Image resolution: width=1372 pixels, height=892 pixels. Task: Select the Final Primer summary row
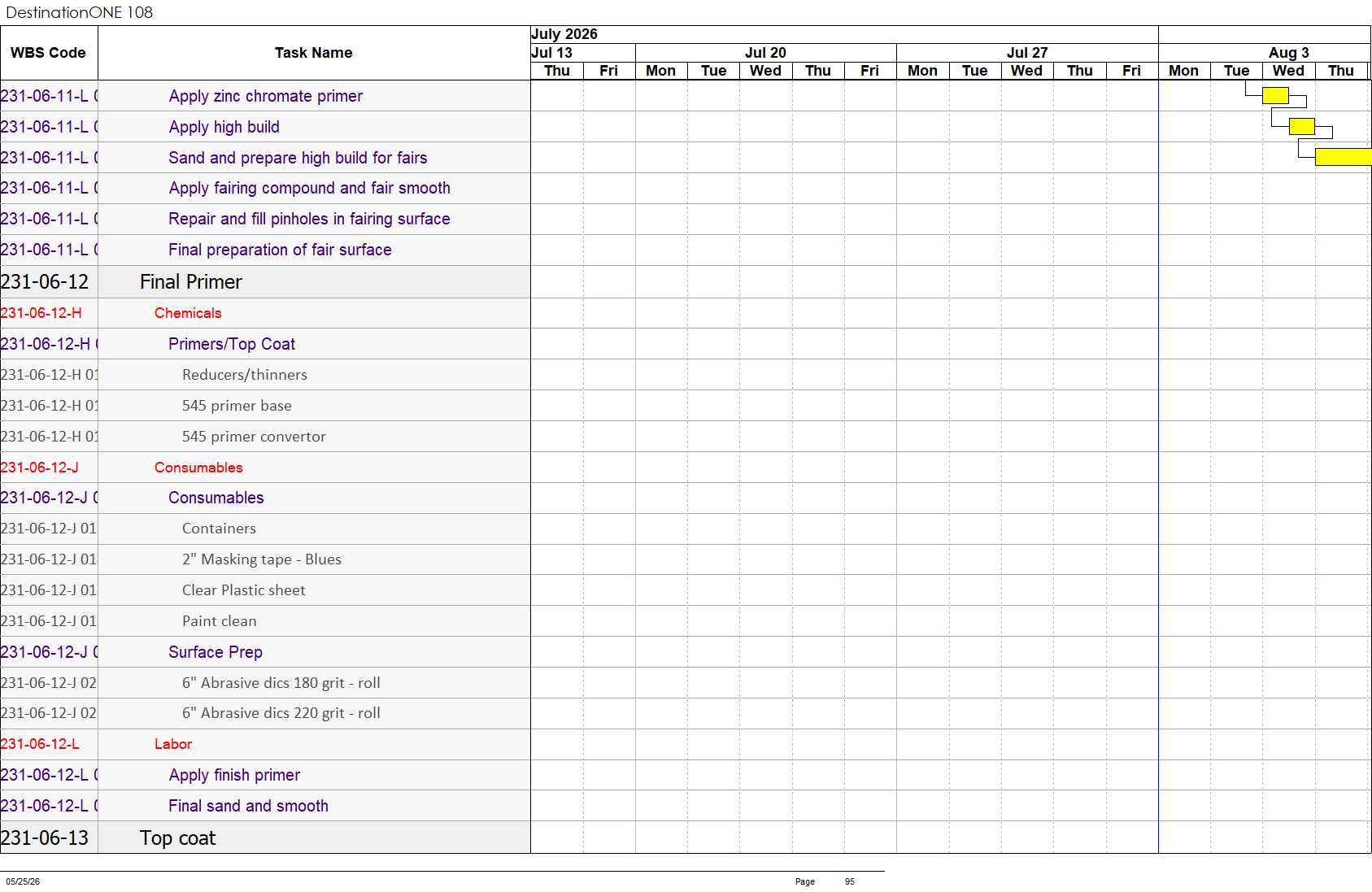click(191, 281)
